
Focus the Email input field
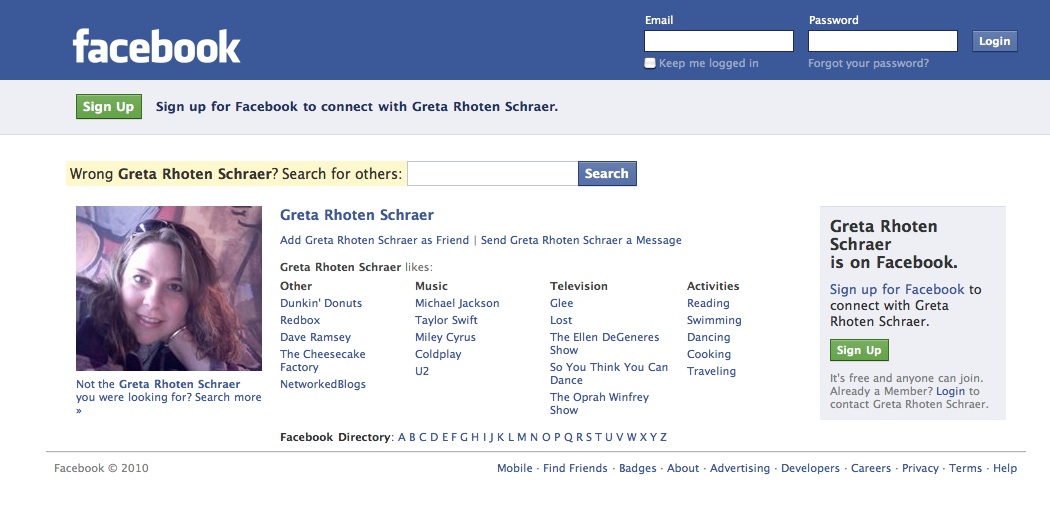coord(719,41)
